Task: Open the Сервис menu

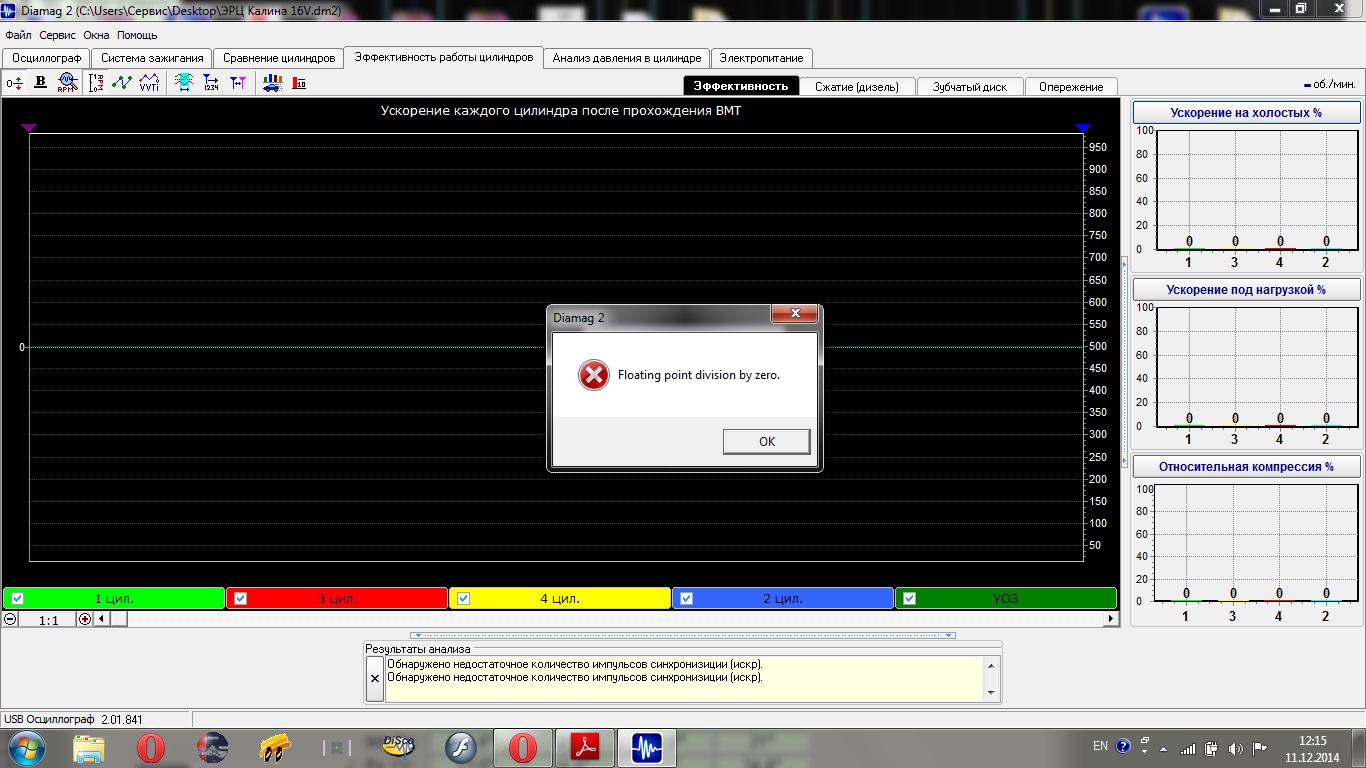Action: [x=58, y=35]
